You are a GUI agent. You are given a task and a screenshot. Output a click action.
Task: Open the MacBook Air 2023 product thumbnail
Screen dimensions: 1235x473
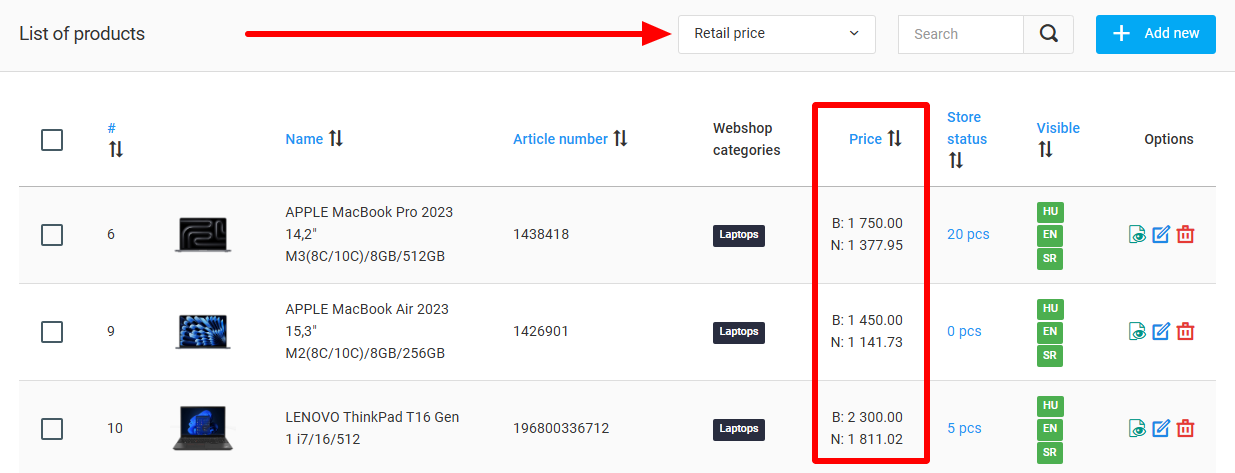coord(203,331)
